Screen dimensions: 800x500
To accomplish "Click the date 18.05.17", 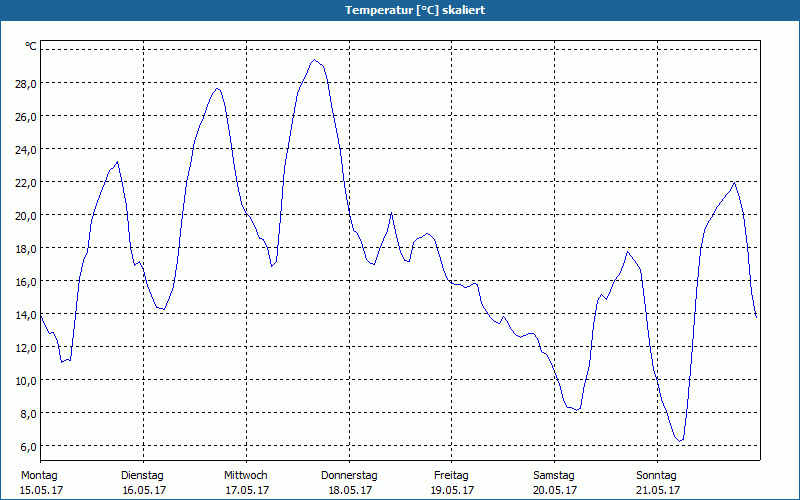I will [351, 490].
